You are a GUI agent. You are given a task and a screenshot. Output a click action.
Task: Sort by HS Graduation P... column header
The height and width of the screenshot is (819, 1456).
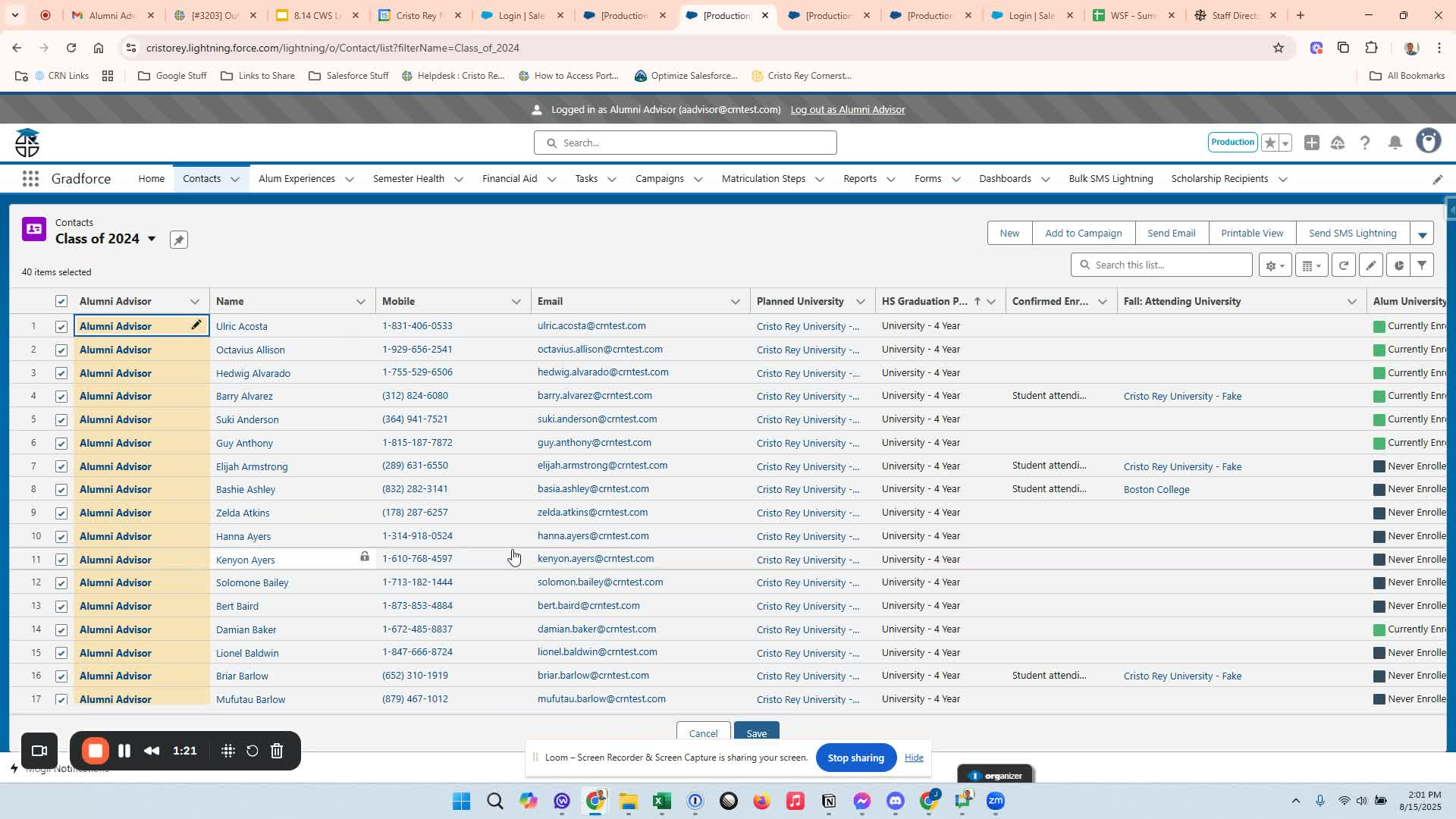[924, 302]
